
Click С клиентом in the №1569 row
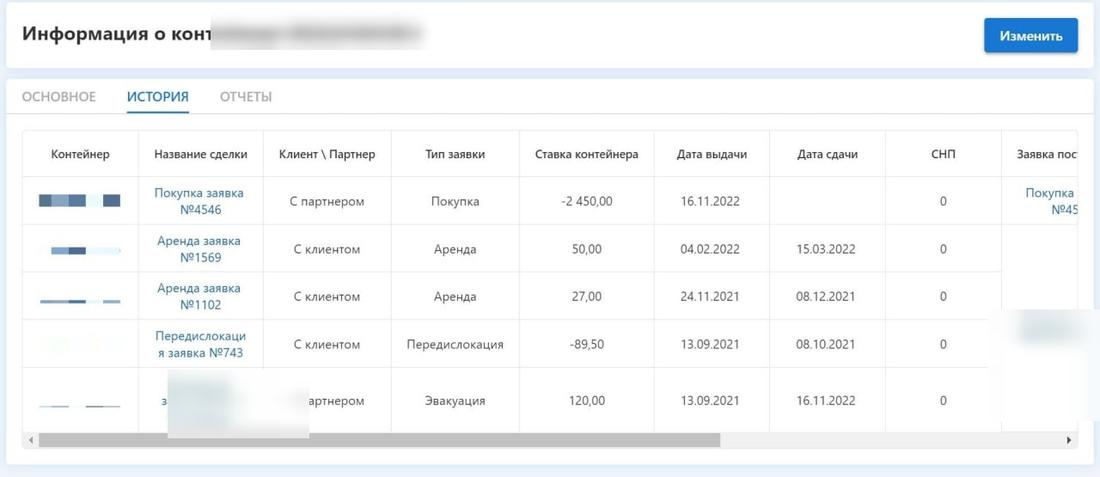(327, 249)
